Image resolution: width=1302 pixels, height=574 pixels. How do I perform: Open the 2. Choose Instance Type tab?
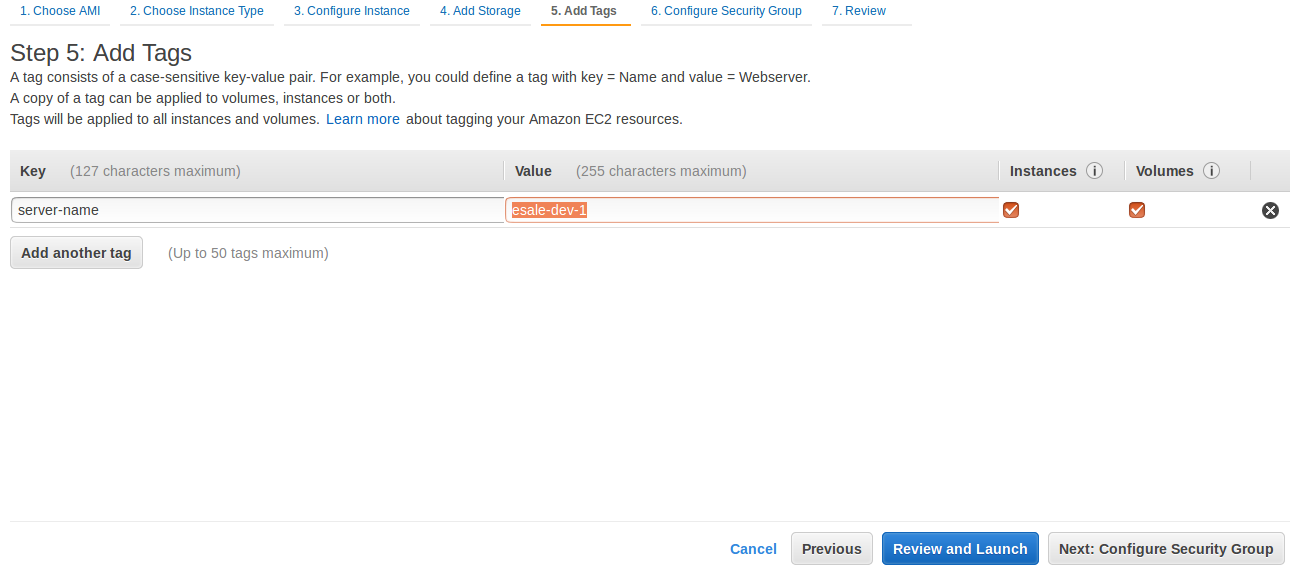[x=197, y=11]
